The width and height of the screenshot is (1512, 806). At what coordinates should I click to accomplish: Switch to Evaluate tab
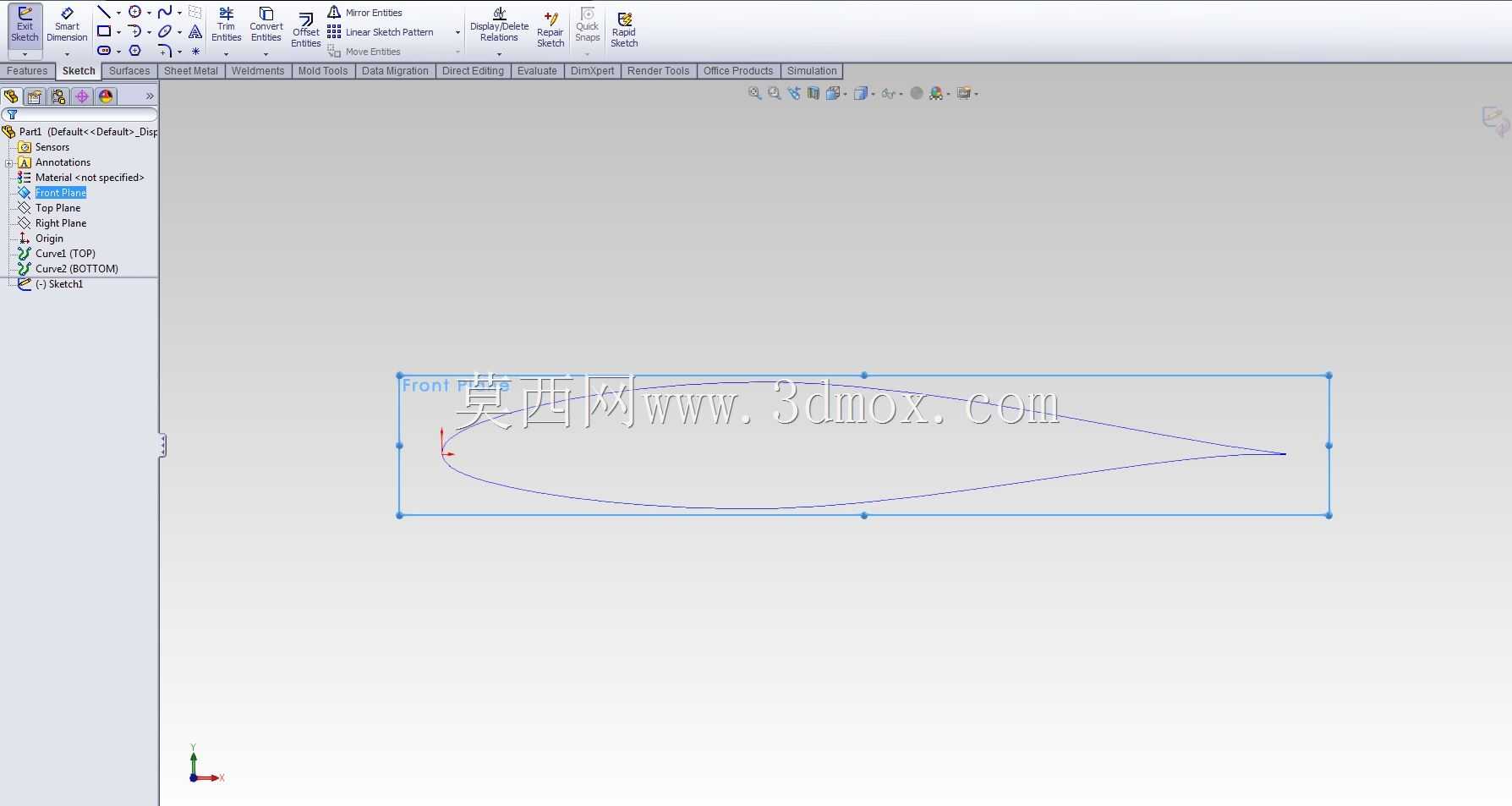[537, 71]
